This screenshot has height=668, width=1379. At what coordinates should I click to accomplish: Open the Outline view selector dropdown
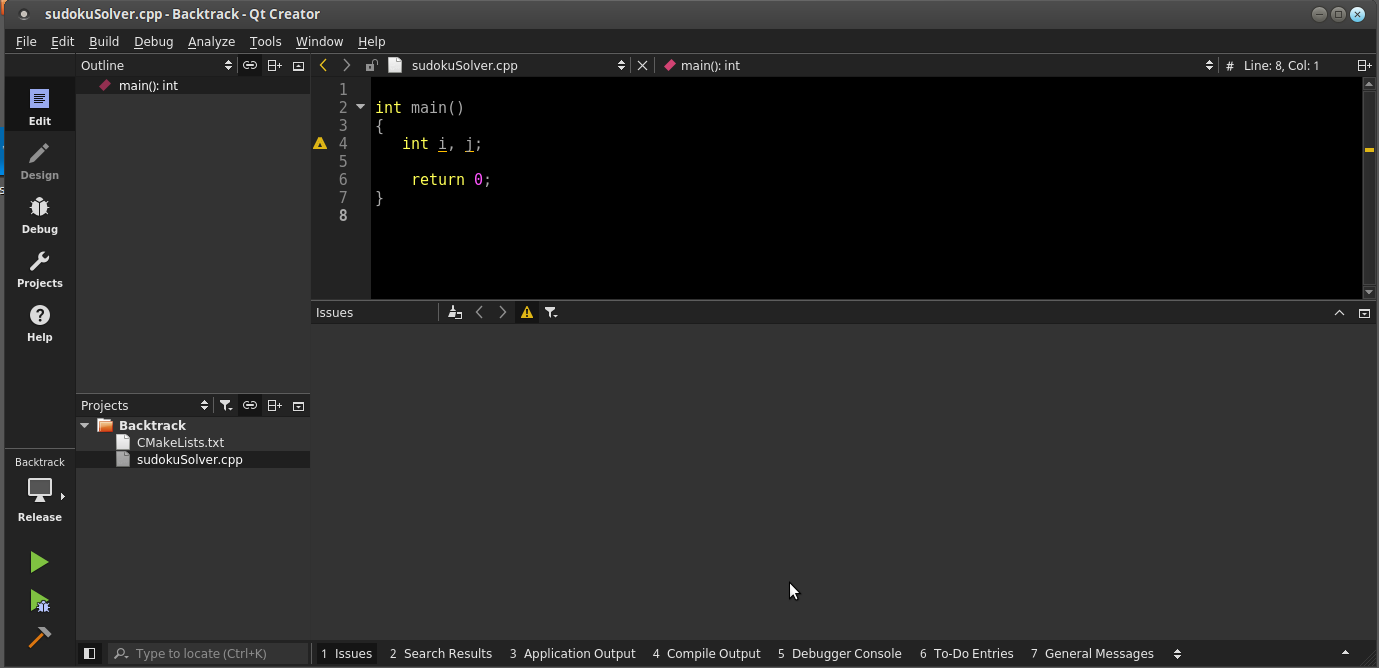156,65
